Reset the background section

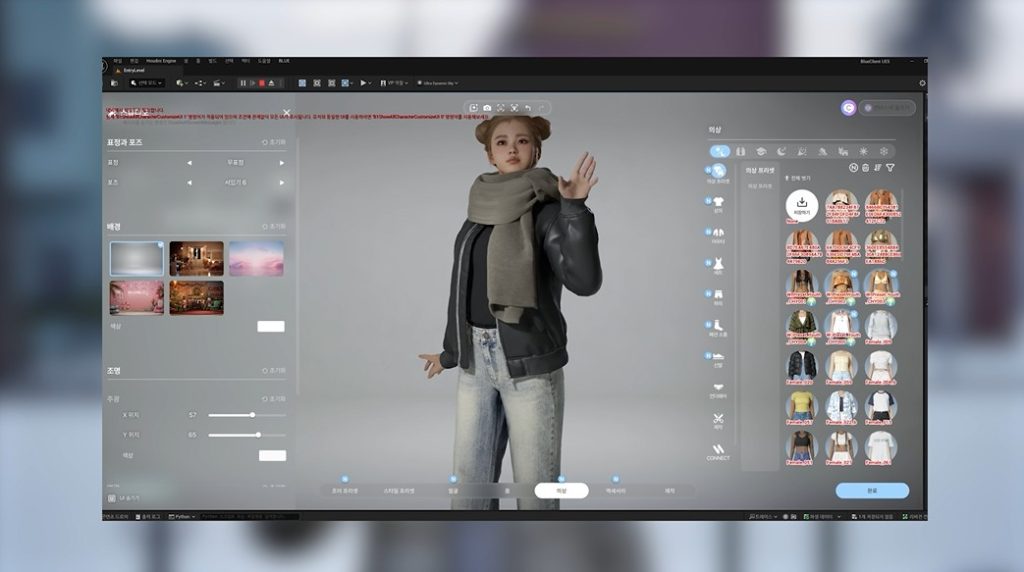(x=274, y=226)
